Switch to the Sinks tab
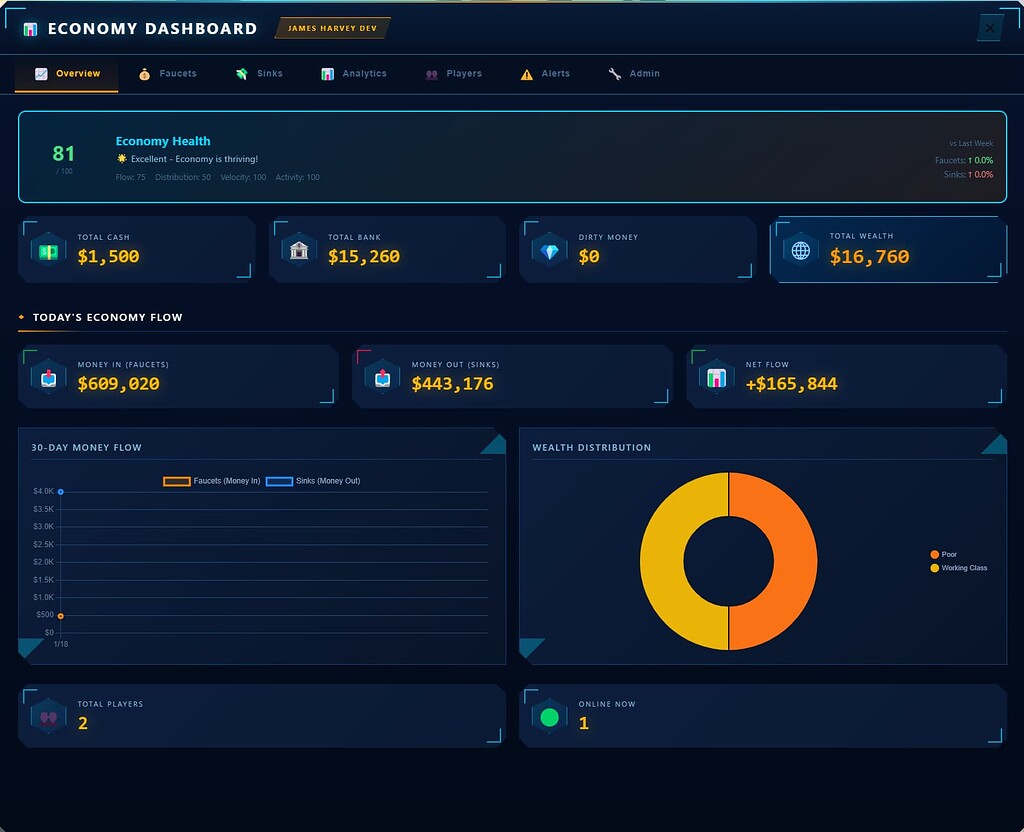1024x832 pixels. point(259,74)
